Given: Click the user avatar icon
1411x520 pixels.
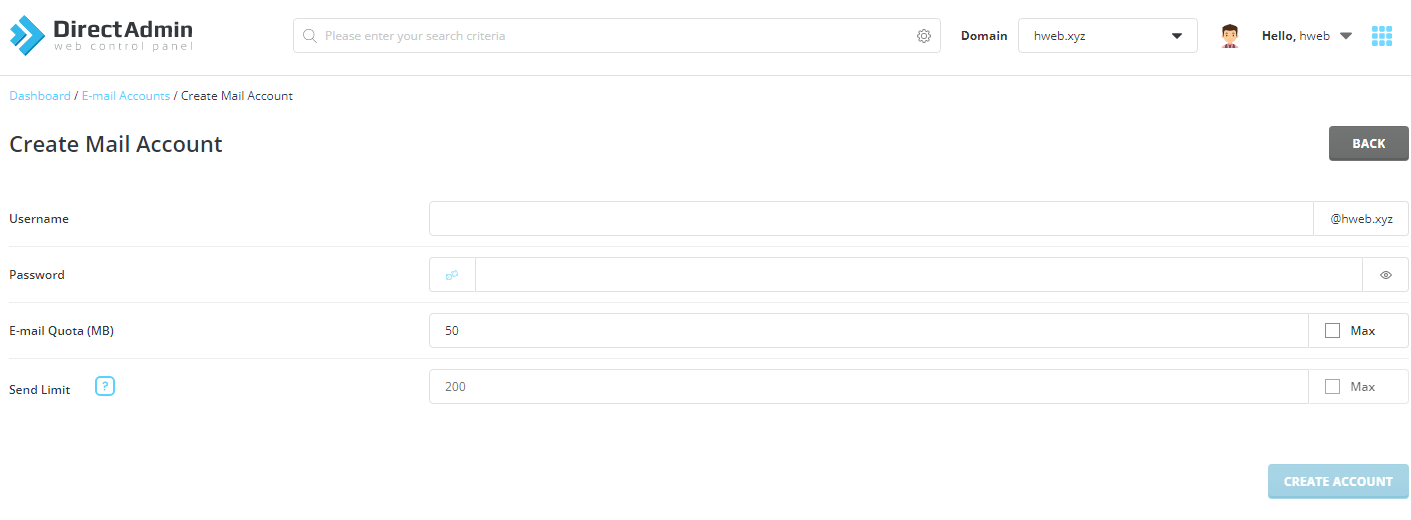Looking at the screenshot, I should tap(1230, 36).
